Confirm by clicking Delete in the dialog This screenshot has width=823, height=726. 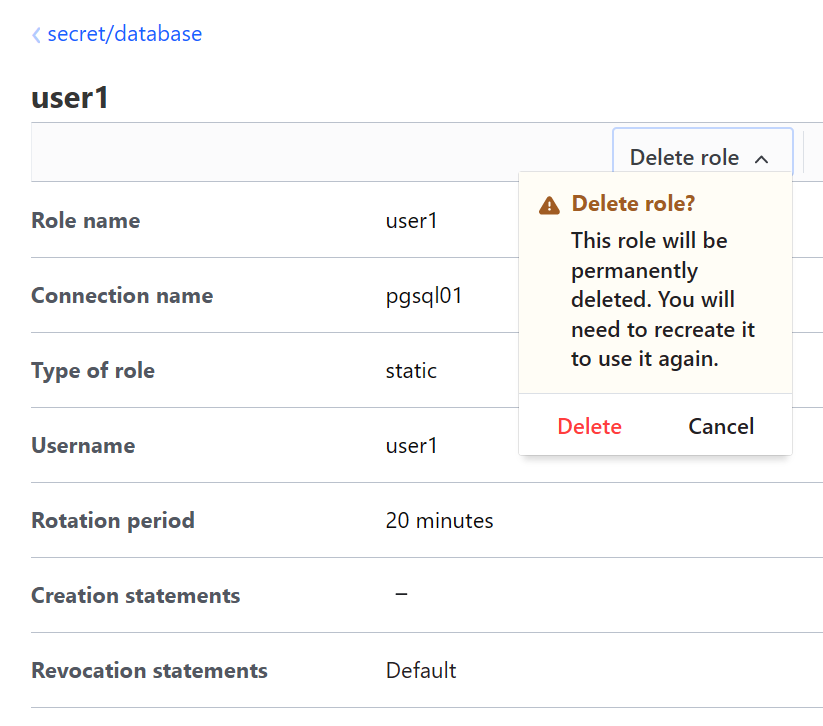coord(589,426)
